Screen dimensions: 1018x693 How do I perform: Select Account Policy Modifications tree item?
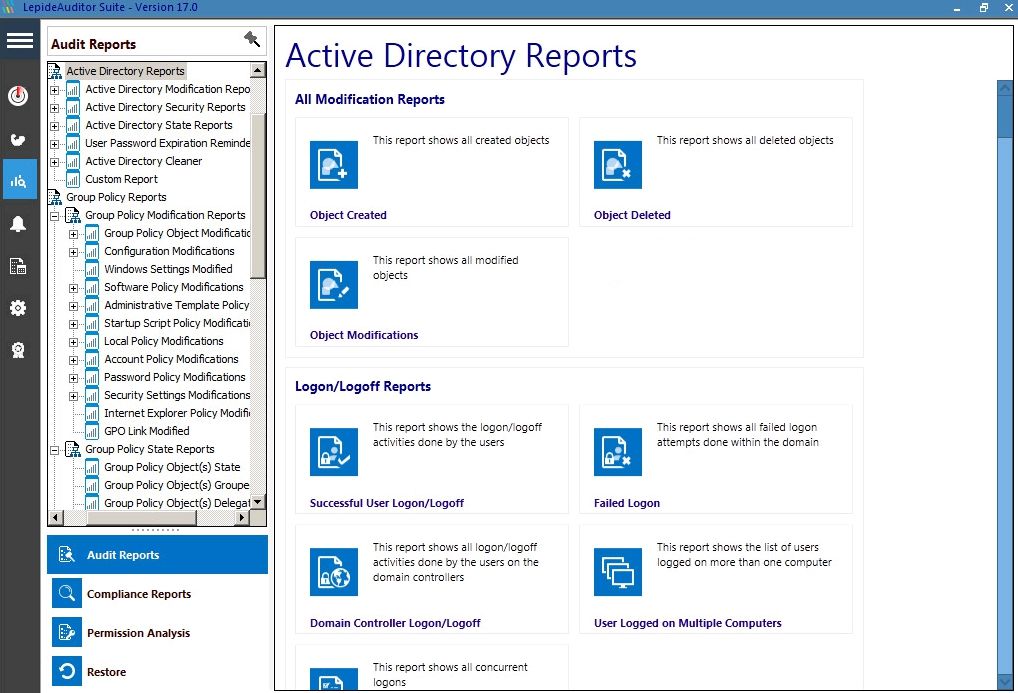tap(171, 359)
